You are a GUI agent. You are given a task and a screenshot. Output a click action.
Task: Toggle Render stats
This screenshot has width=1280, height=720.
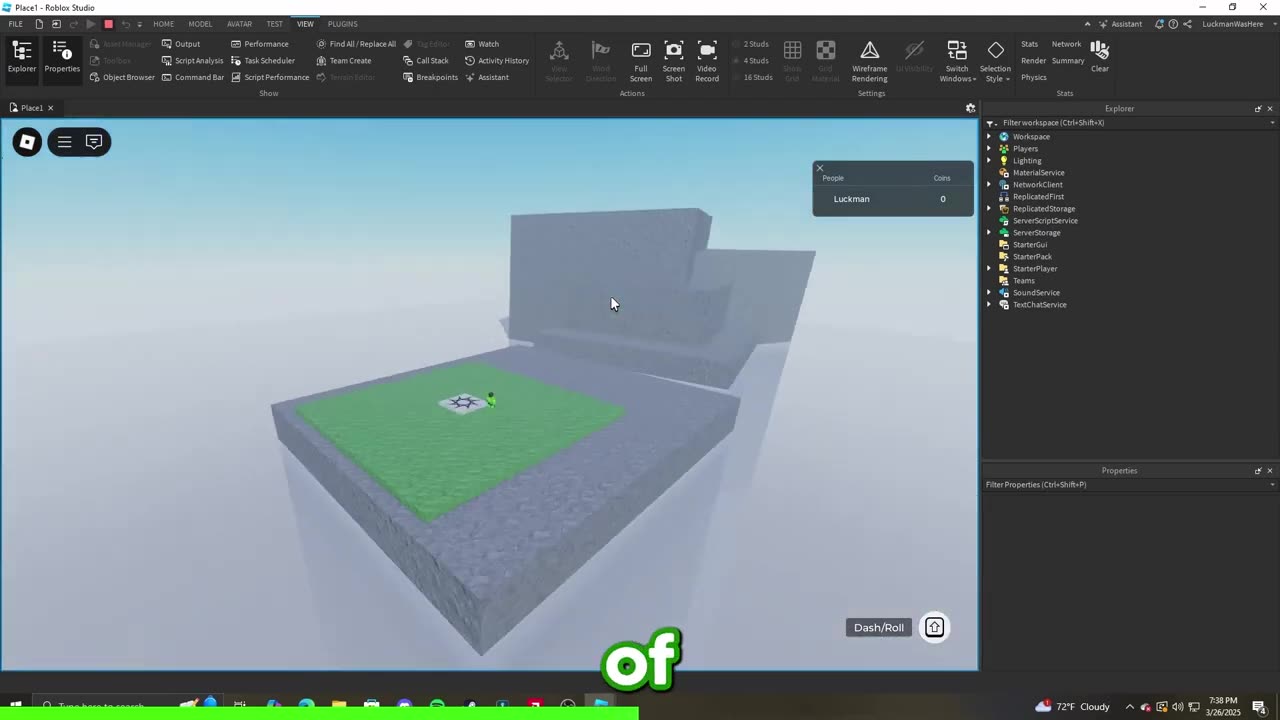click(1033, 61)
